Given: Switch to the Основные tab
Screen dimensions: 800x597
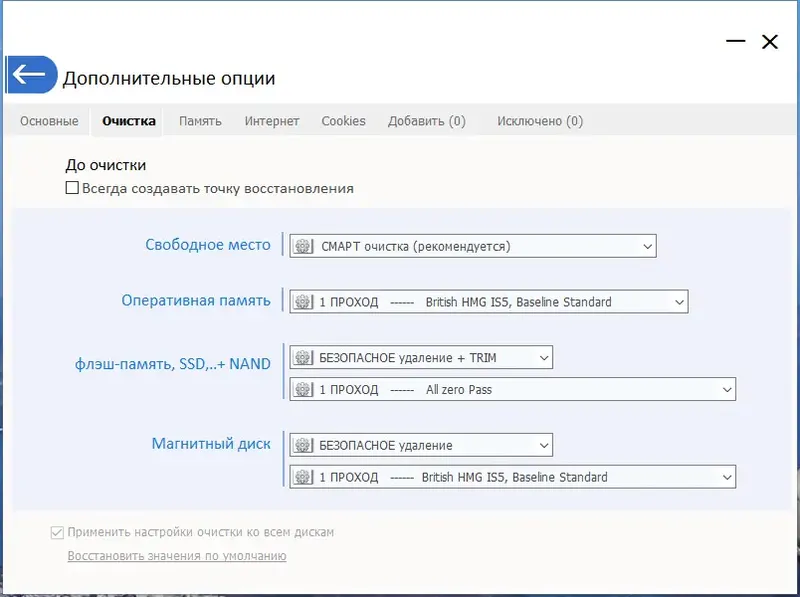Looking at the screenshot, I should [x=49, y=120].
